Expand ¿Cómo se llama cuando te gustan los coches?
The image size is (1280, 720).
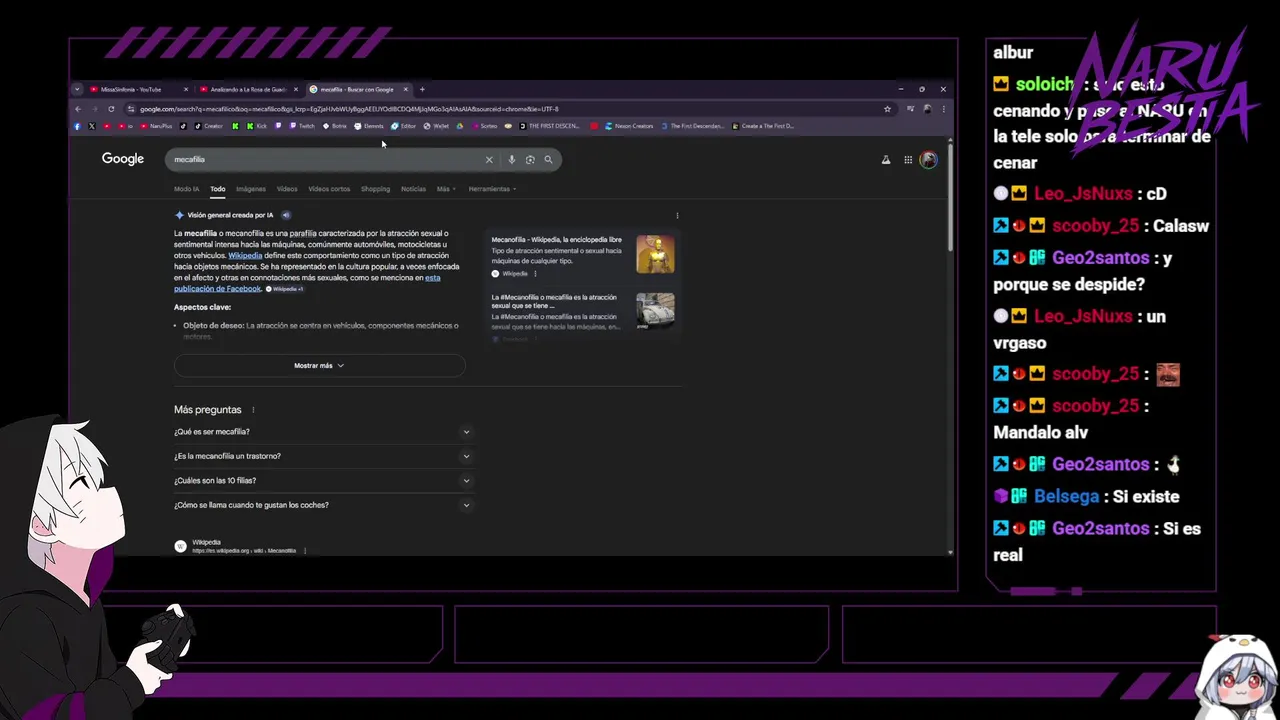pos(322,505)
